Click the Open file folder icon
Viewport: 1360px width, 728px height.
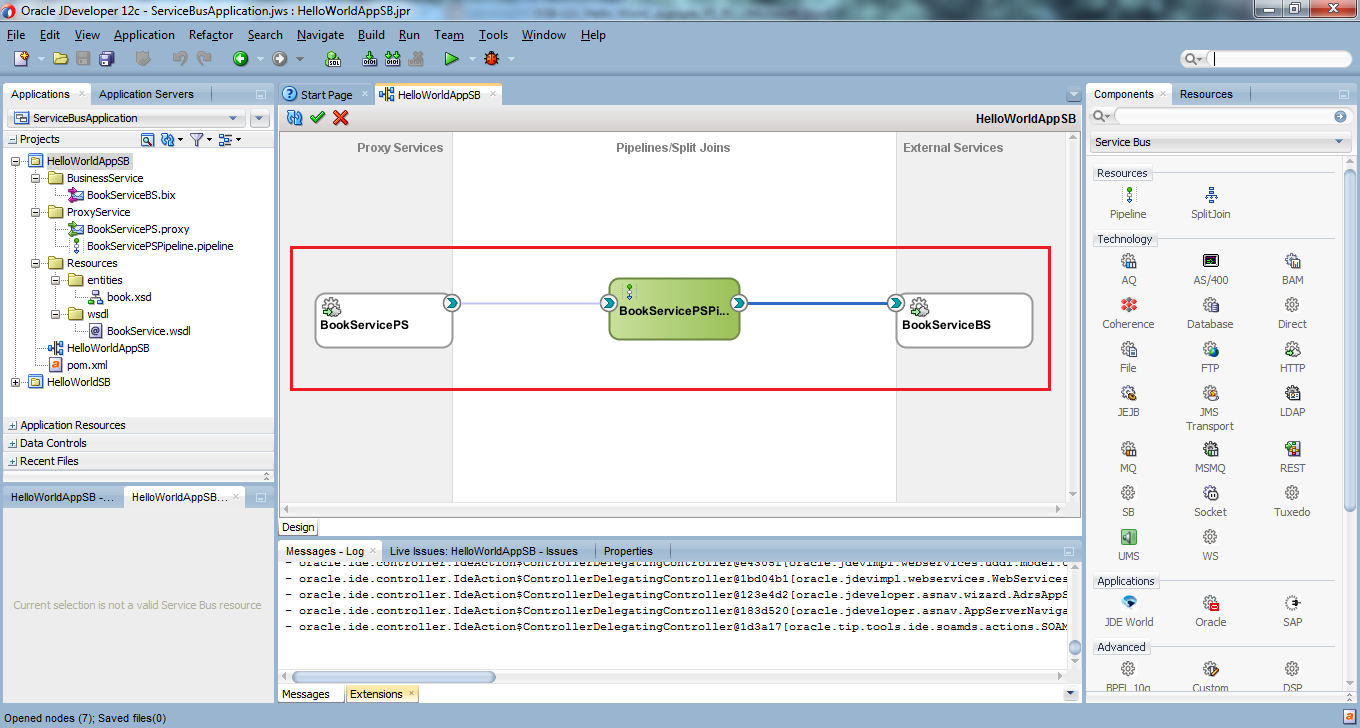click(60, 59)
